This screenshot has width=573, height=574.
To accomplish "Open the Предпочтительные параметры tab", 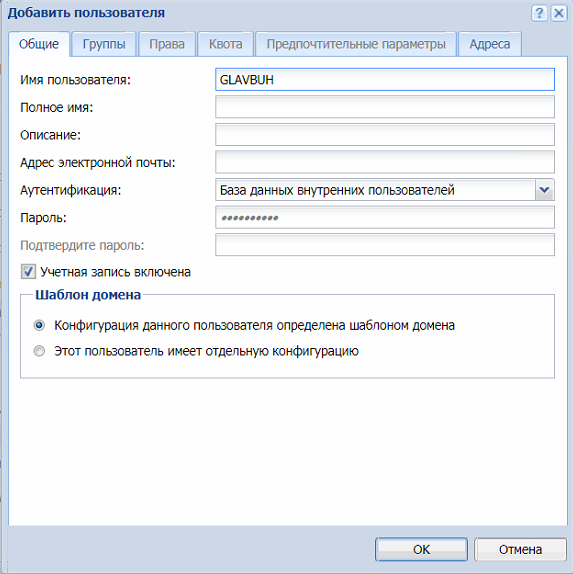I will (x=356, y=44).
